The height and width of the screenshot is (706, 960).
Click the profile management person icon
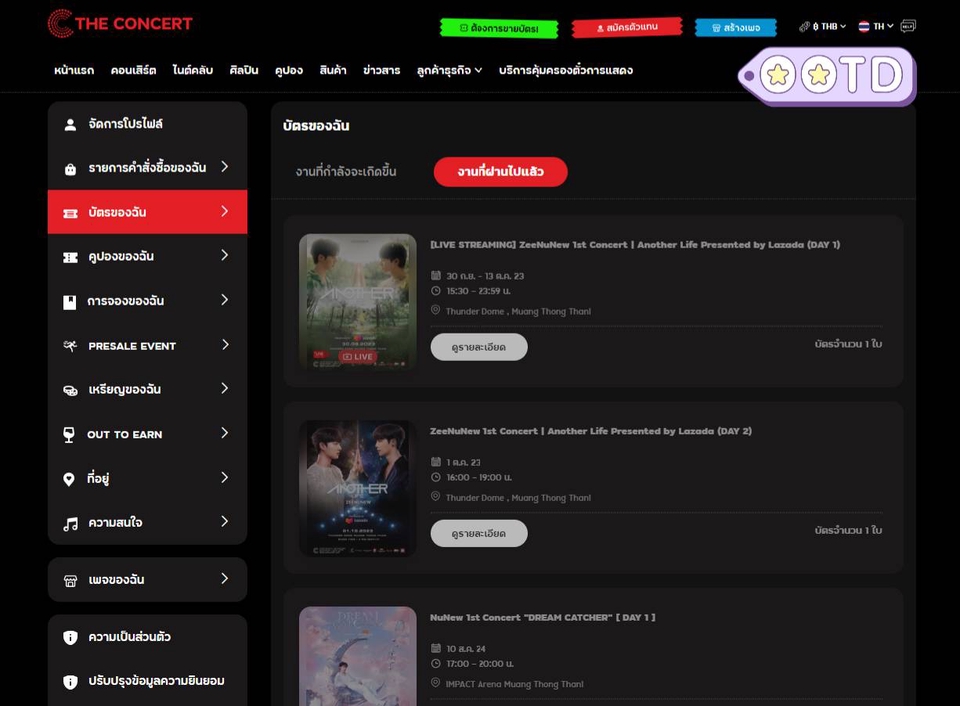tap(70, 125)
